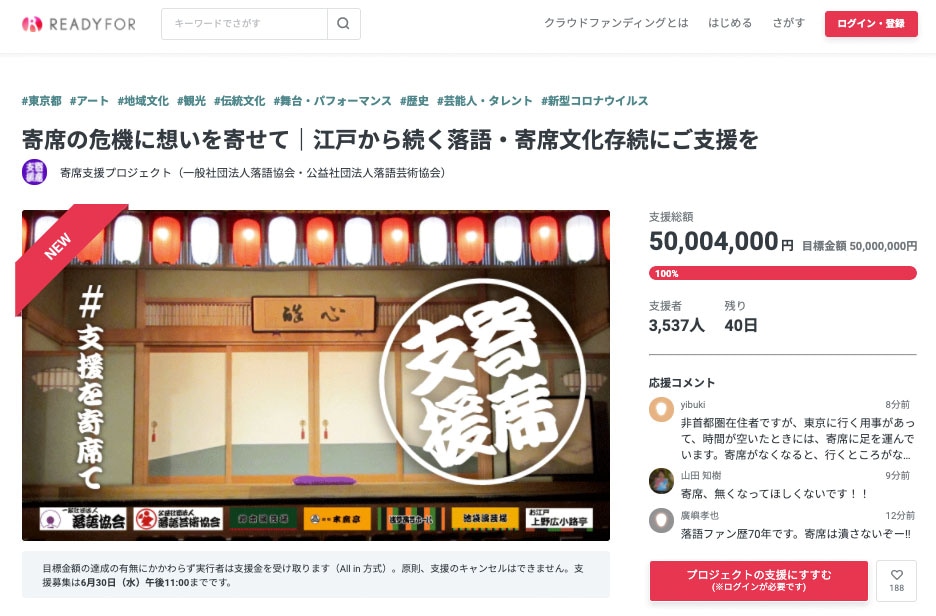Click the 100% funding progress bar

783,273
